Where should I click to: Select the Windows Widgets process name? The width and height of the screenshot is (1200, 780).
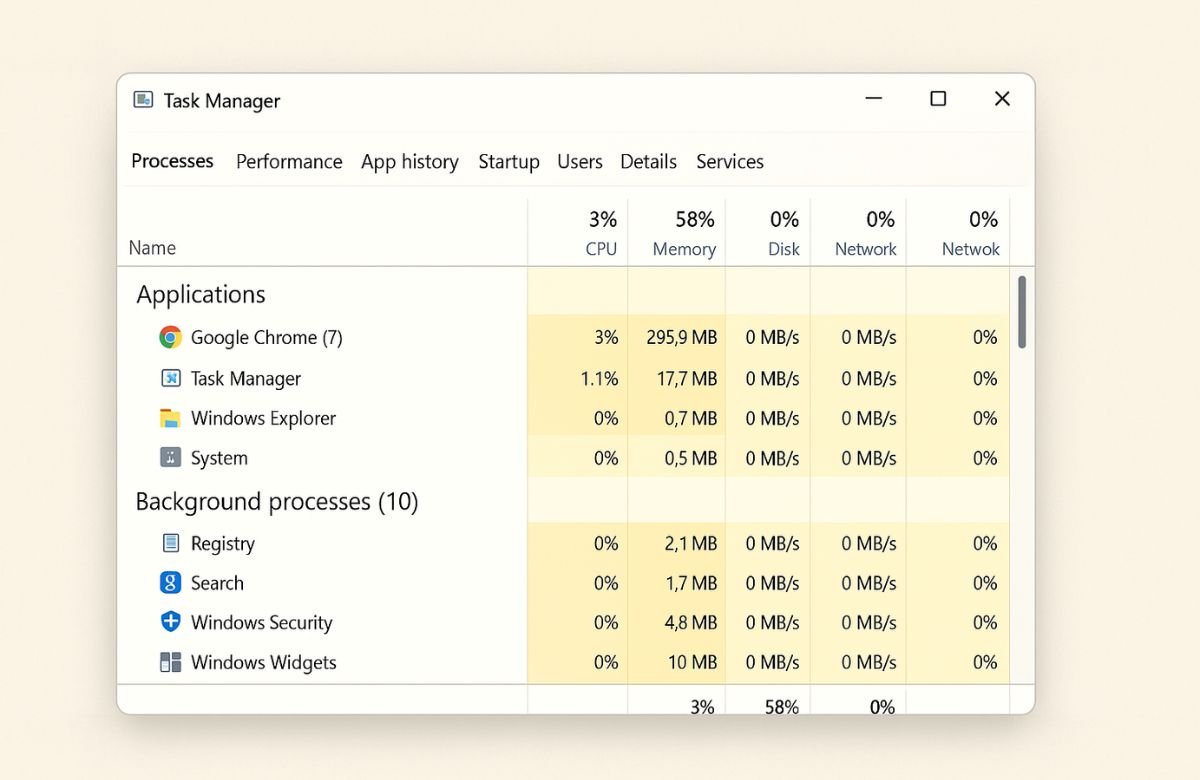click(264, 662)
